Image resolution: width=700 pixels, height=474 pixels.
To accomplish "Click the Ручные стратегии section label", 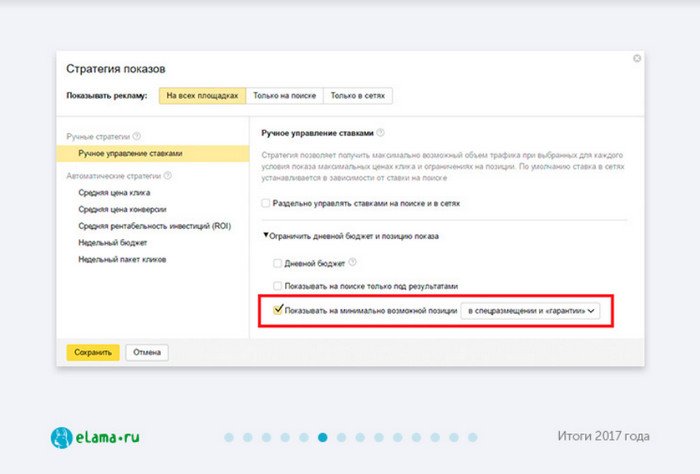I will (x=98, y=137).
